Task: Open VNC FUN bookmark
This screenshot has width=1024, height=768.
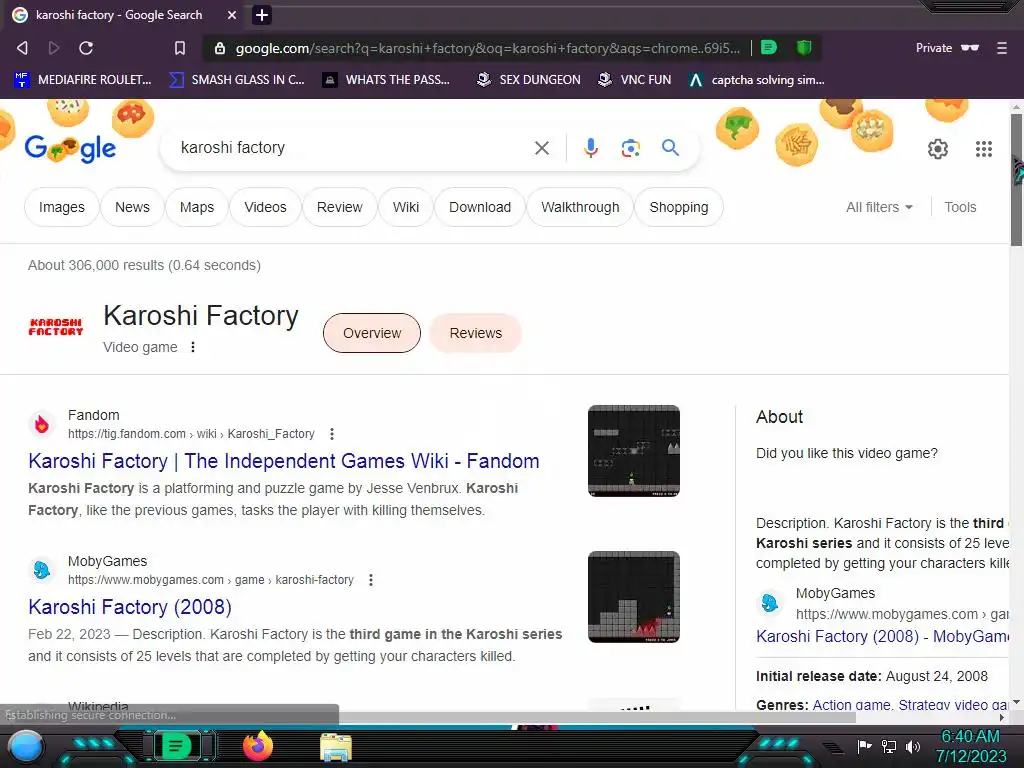Action: (x=635, y=80)
